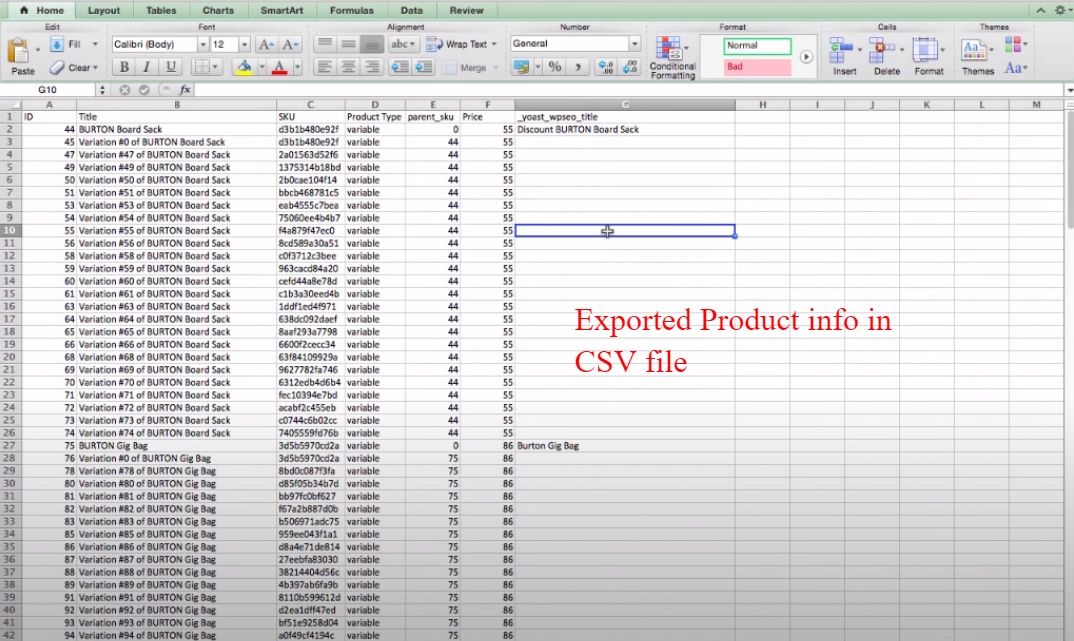This screenshot has height=641, width=1074.
Task: Apply the yellow fill color bucket
Action: click(x=243, y=67)
